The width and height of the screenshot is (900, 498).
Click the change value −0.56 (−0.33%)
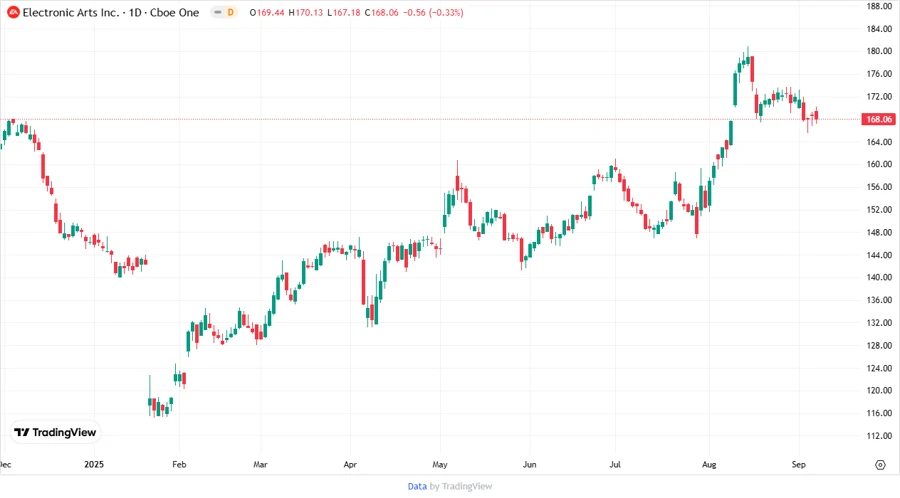[x=433, y=12]
